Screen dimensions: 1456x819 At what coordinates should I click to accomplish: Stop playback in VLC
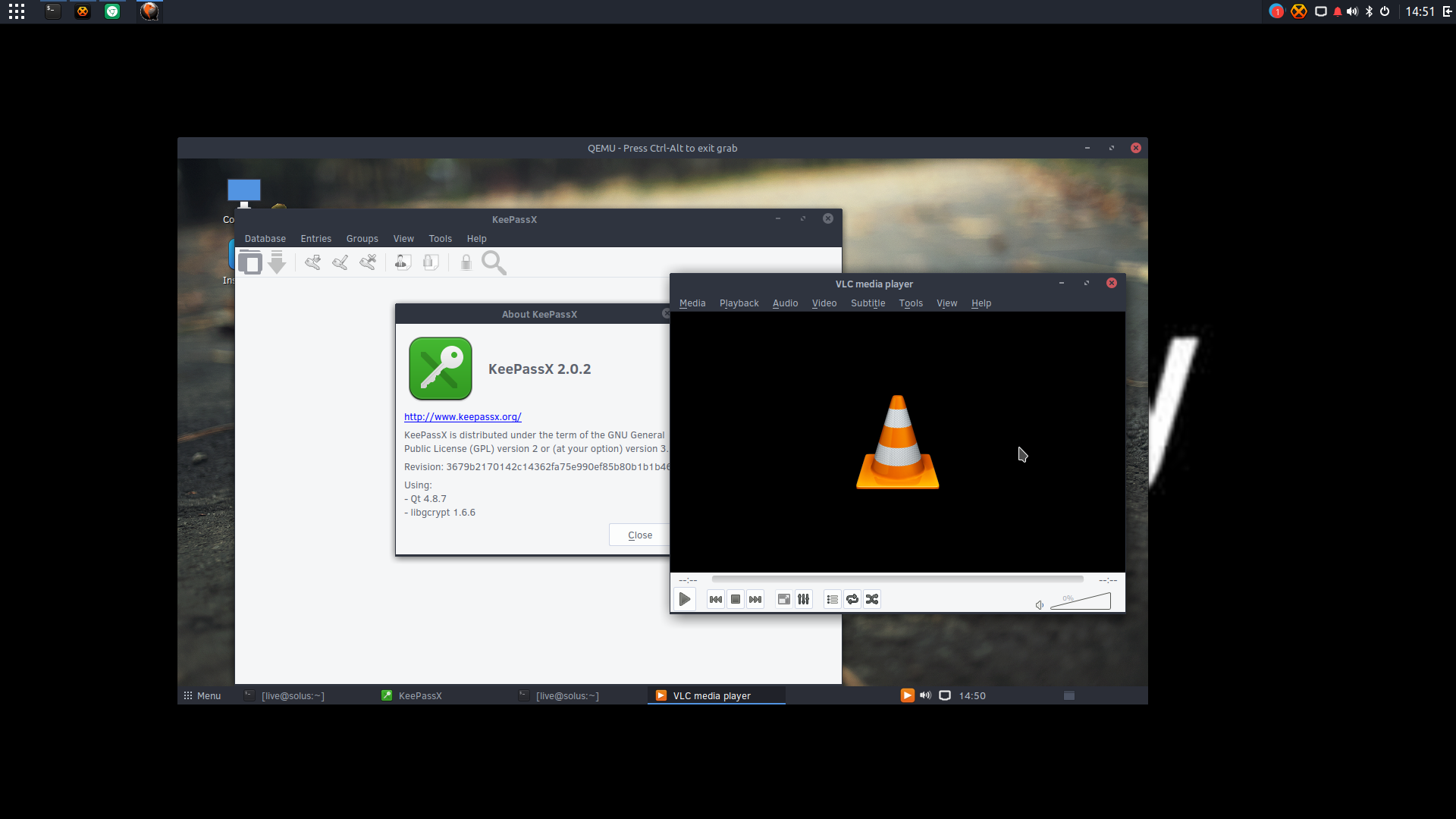[x=736, y=599]
